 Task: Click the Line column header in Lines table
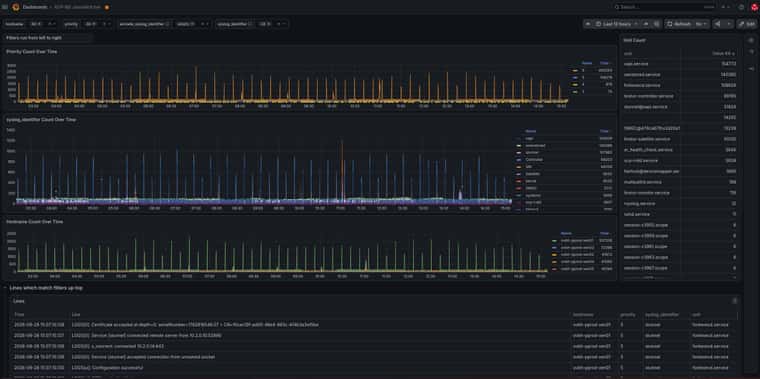(x=76, y=315)
